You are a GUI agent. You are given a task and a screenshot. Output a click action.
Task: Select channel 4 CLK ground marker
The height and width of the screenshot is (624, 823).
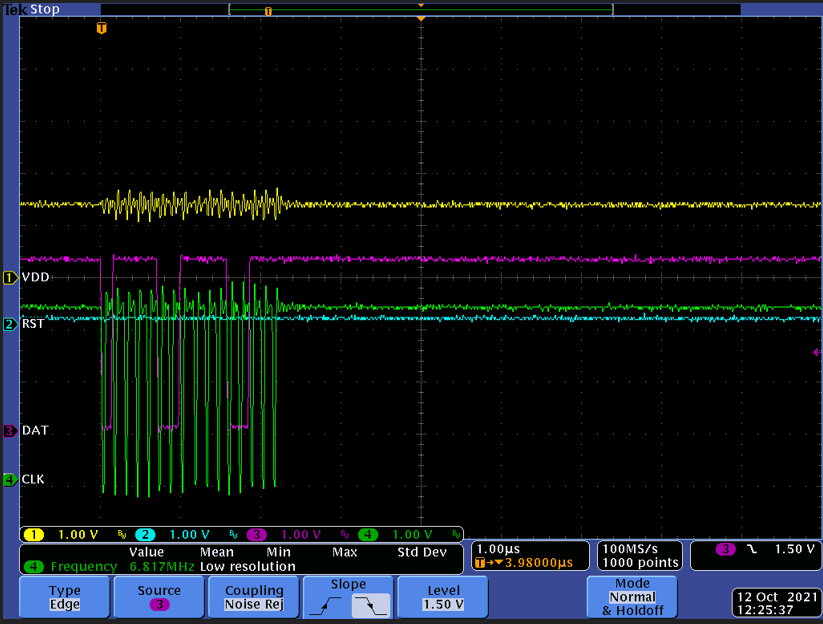[x=10, y=479]
